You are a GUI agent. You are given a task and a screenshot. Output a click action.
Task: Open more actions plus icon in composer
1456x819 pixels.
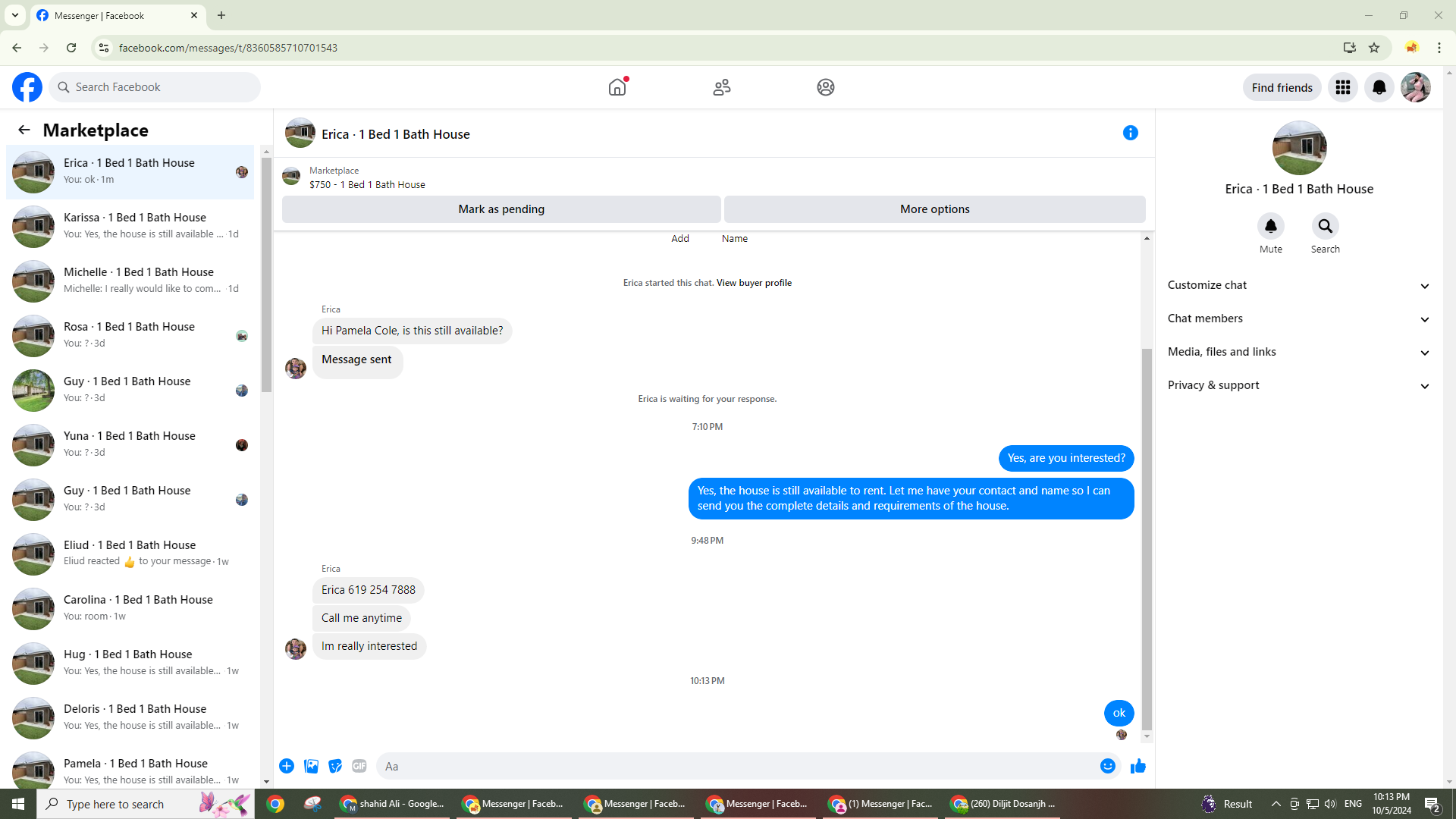[x=287, y=767]
